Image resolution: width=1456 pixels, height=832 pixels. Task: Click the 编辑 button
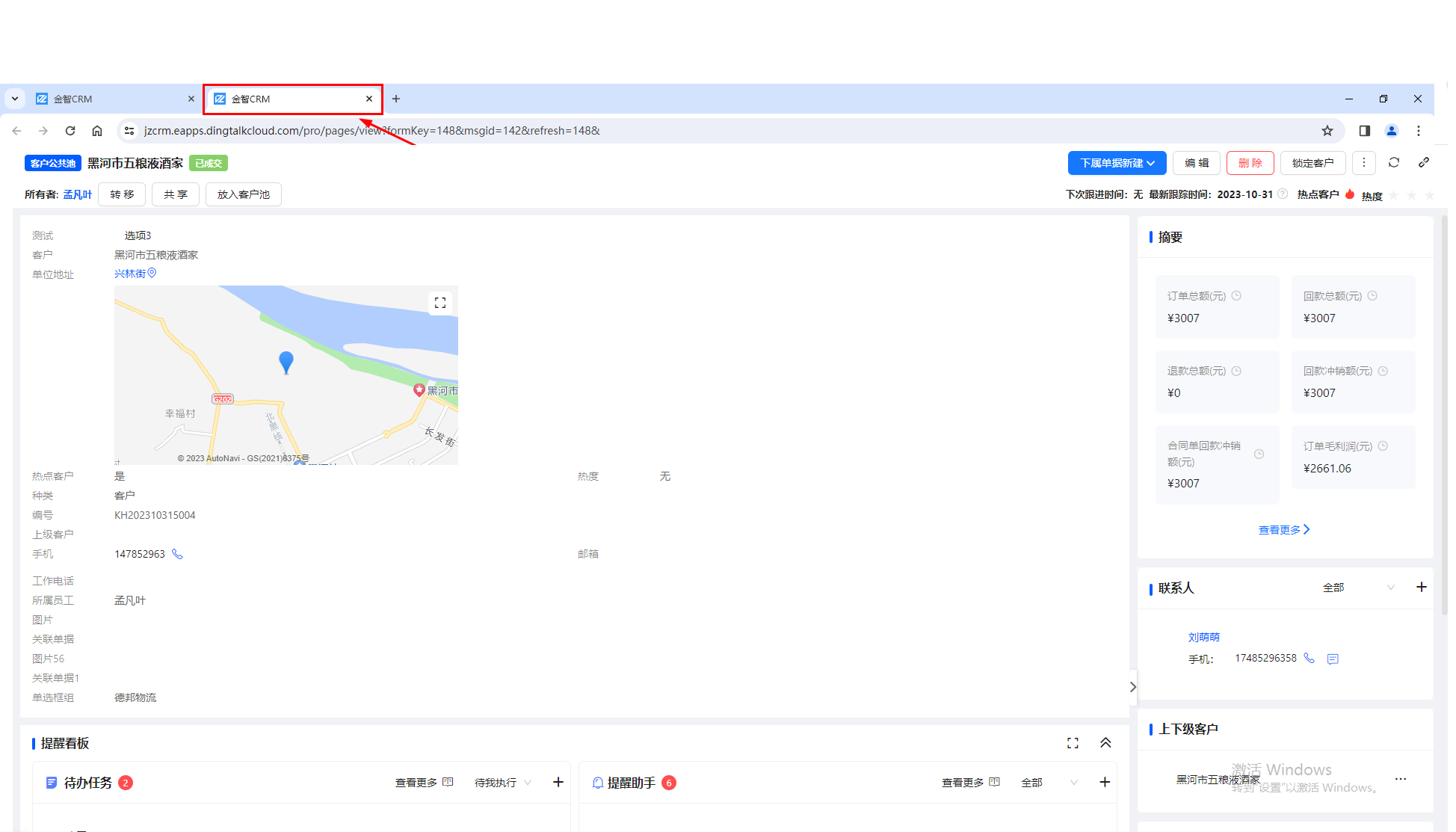[1197, 163]
